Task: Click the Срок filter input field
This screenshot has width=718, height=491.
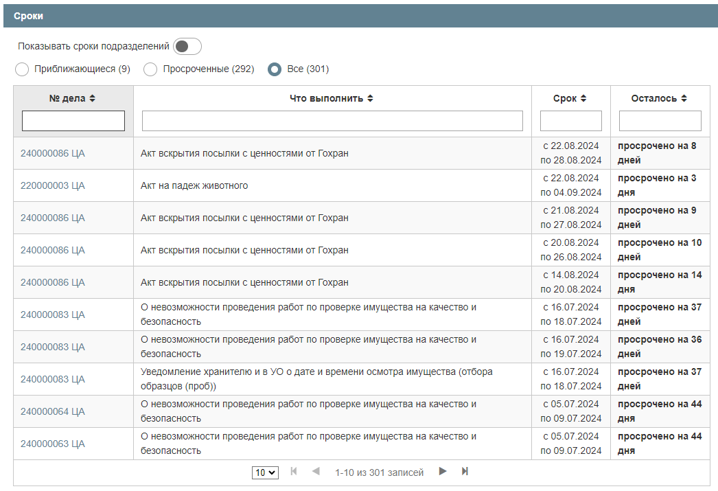Action: [x=571, y=121]
